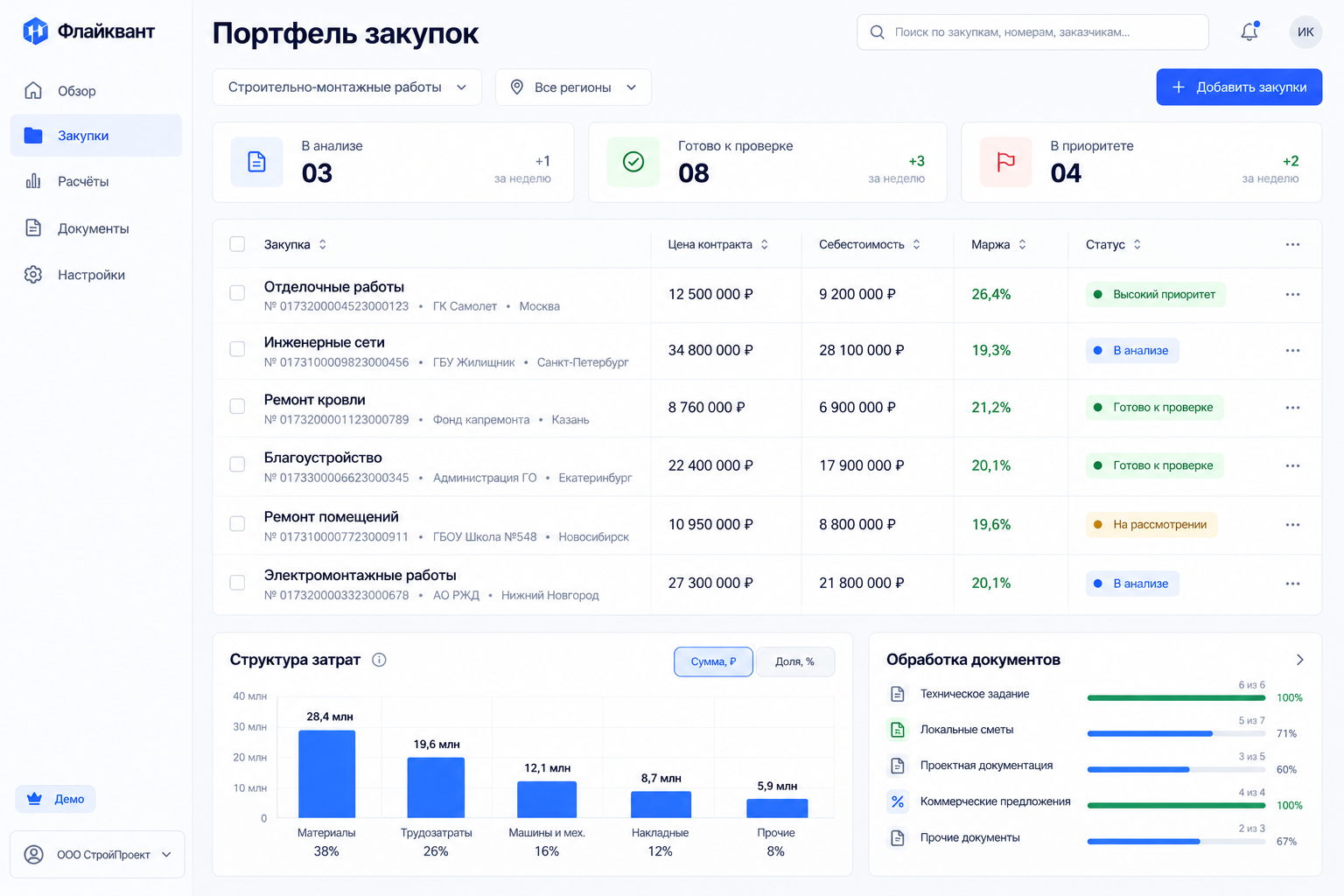Open the notifications bell
1344x896 pixels.
[1249, 31]
